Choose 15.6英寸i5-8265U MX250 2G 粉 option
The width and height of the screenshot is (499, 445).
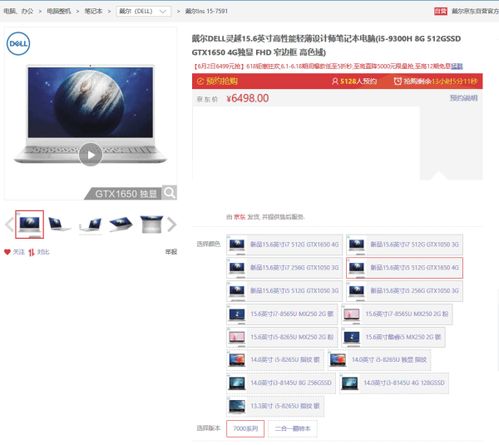pos(282,337)
